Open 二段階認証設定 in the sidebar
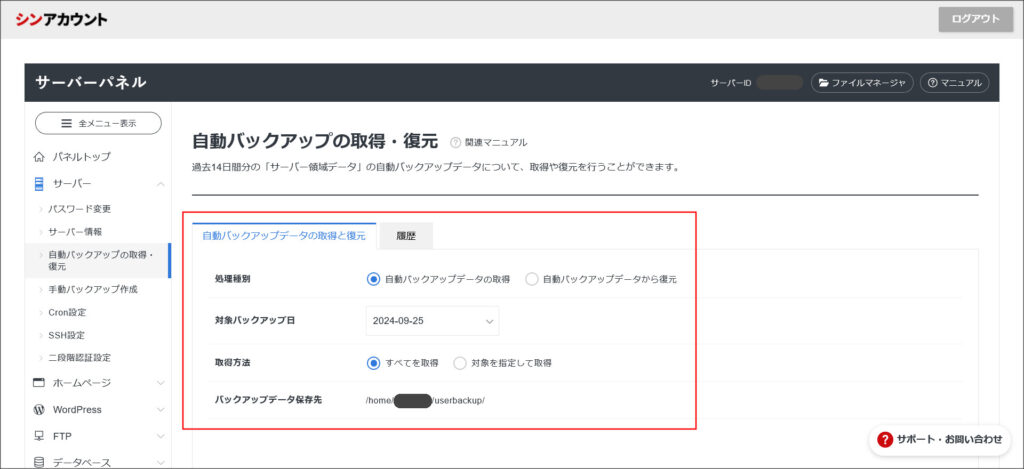The image size is (1024, 469). coord(80,358)
